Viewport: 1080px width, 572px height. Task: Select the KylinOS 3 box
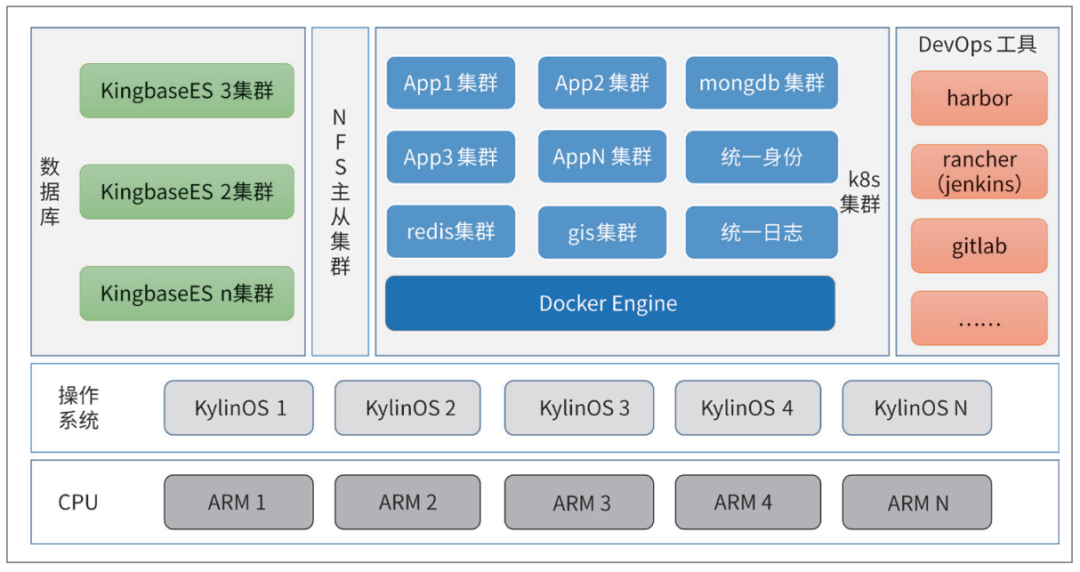(x=579, y=408)
